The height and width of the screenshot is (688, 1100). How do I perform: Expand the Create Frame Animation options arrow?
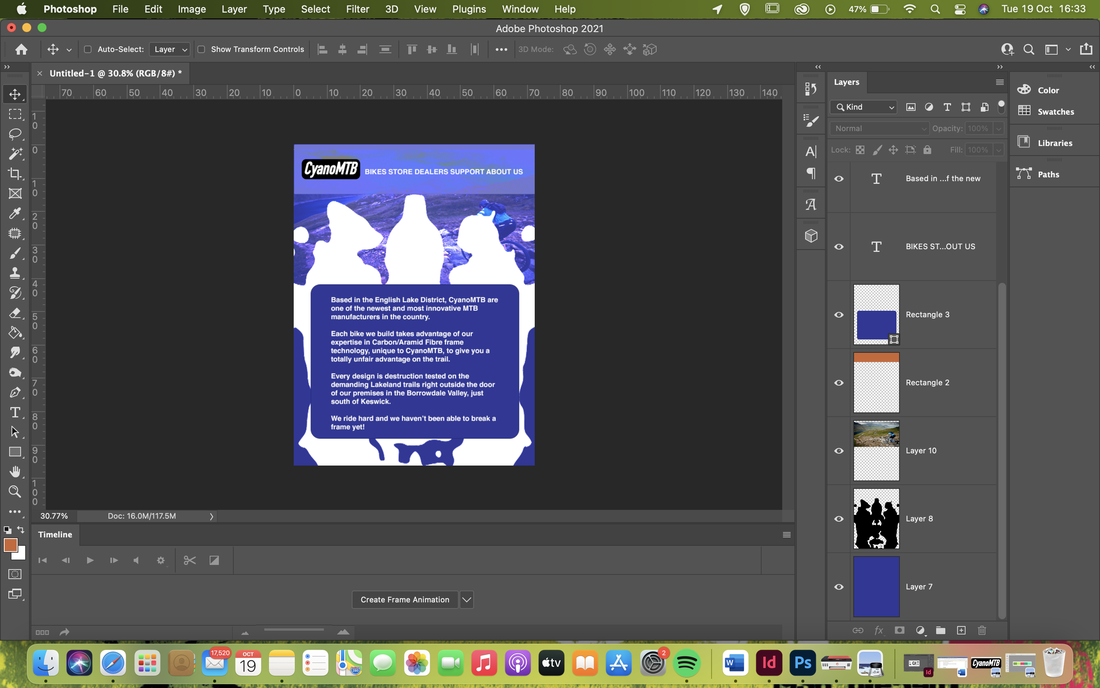[x=467, y=600]
